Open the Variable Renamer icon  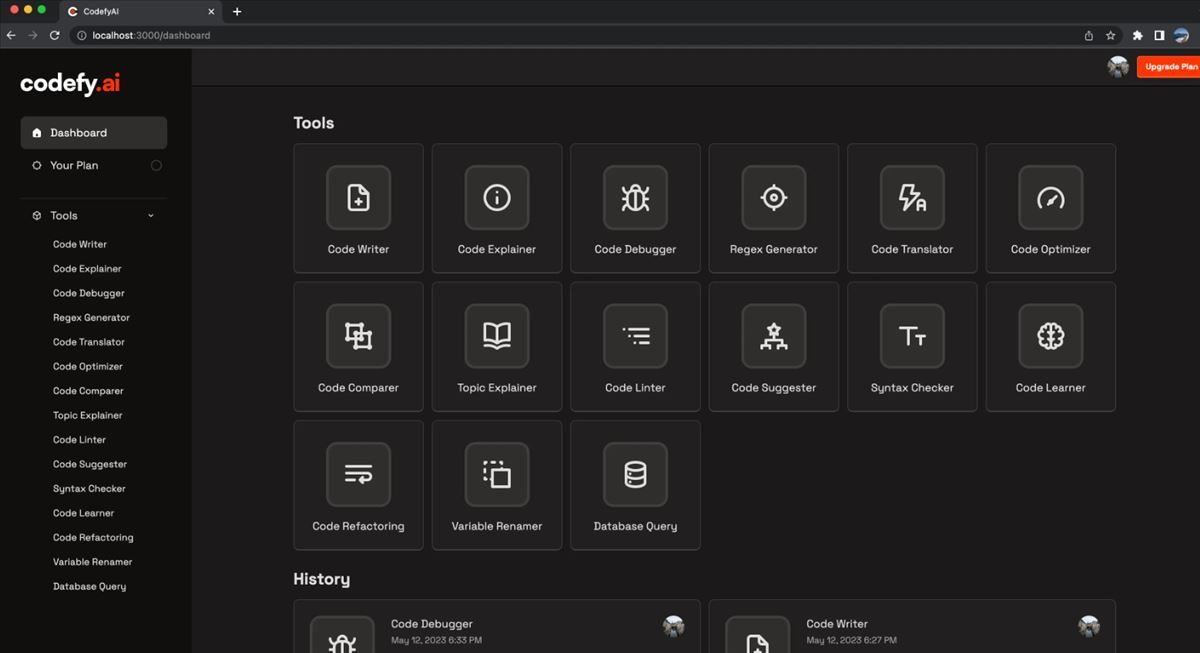(497, 475)
